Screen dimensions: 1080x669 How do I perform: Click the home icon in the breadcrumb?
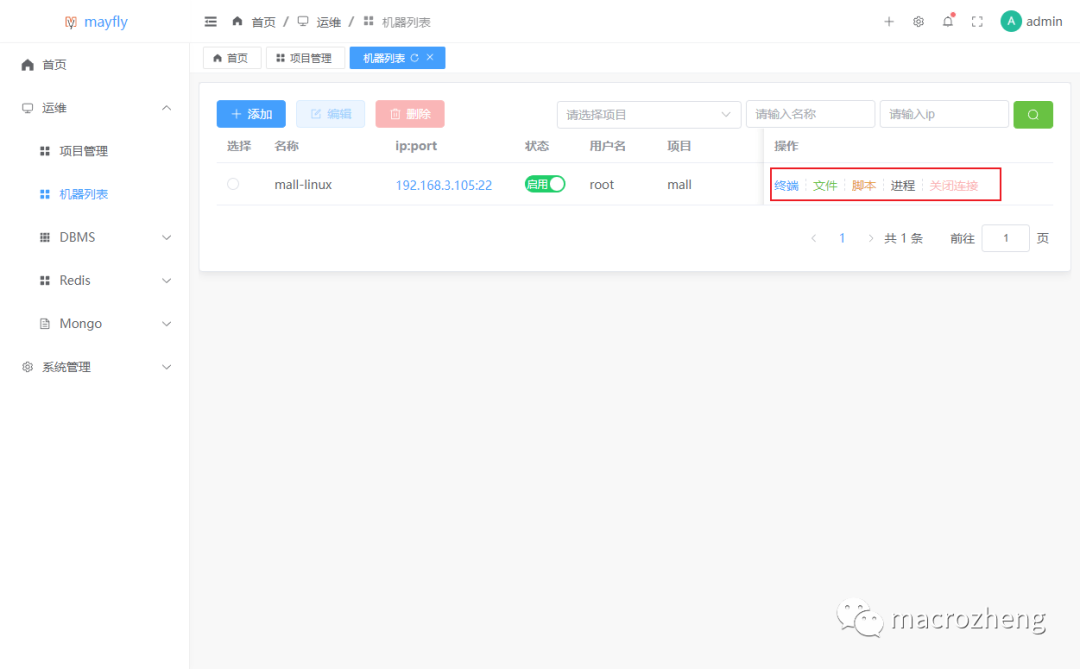(x=236, y=20)
